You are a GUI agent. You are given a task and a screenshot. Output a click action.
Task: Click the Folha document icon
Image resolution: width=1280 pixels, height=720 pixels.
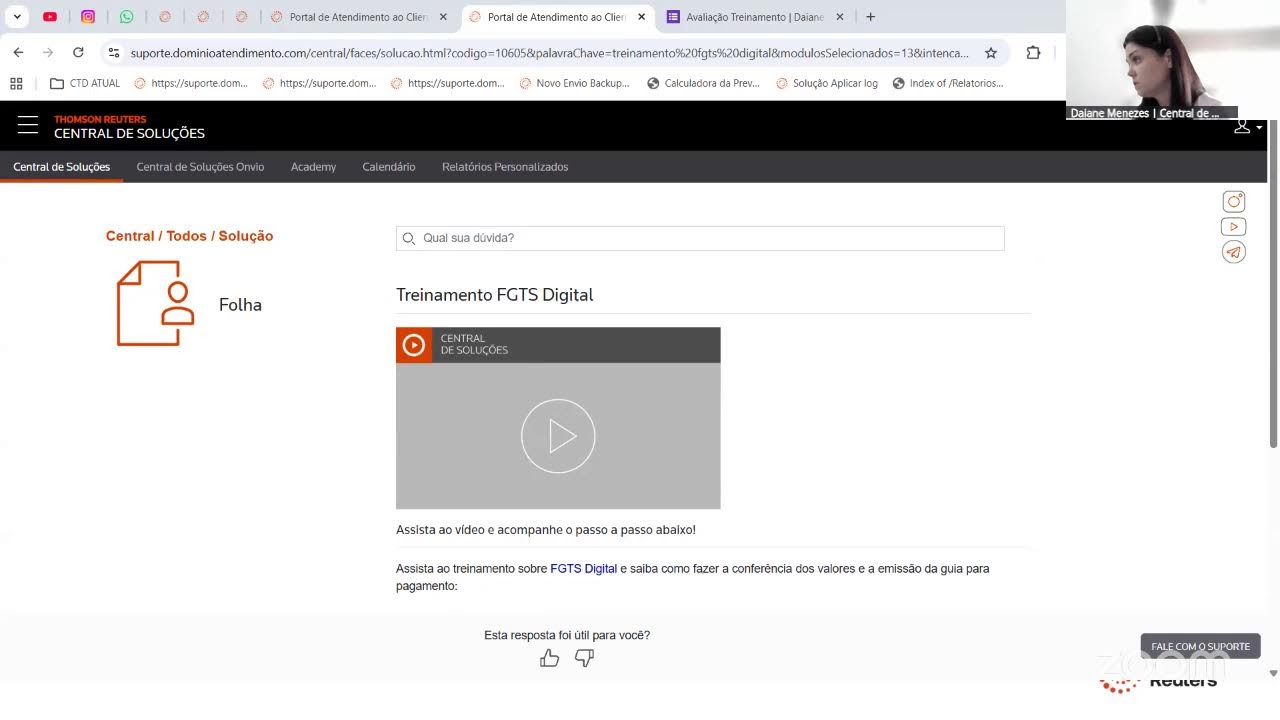pyautogui.click(x=155, y=303)
